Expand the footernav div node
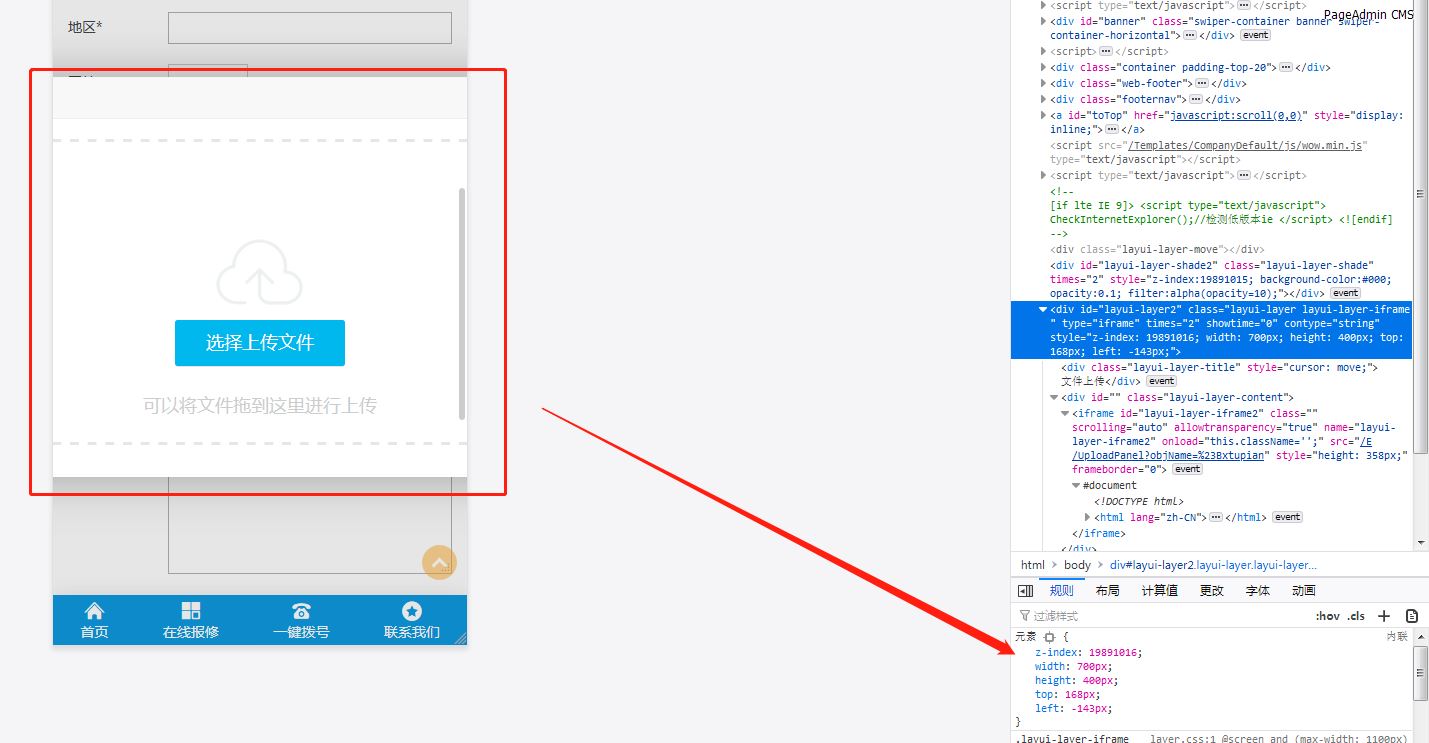 point(1044,99)
